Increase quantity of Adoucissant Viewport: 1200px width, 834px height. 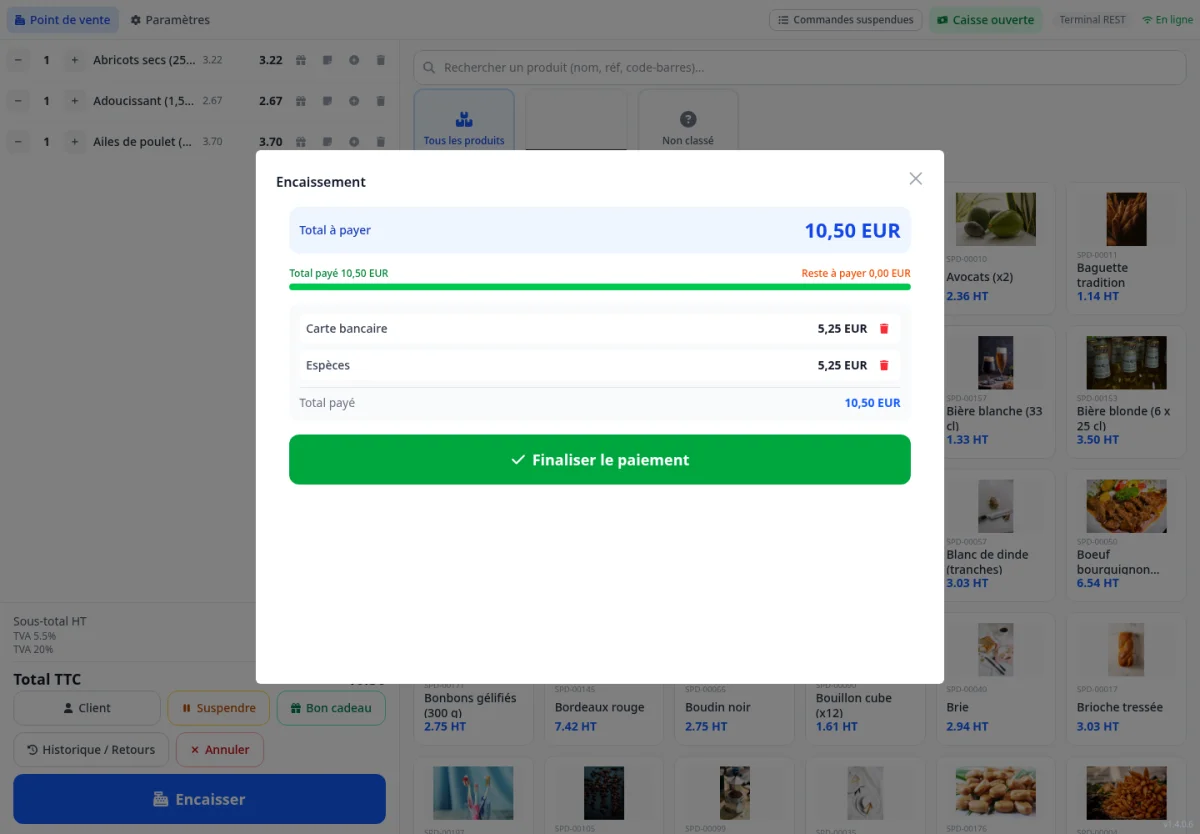[x=74, y=101]
